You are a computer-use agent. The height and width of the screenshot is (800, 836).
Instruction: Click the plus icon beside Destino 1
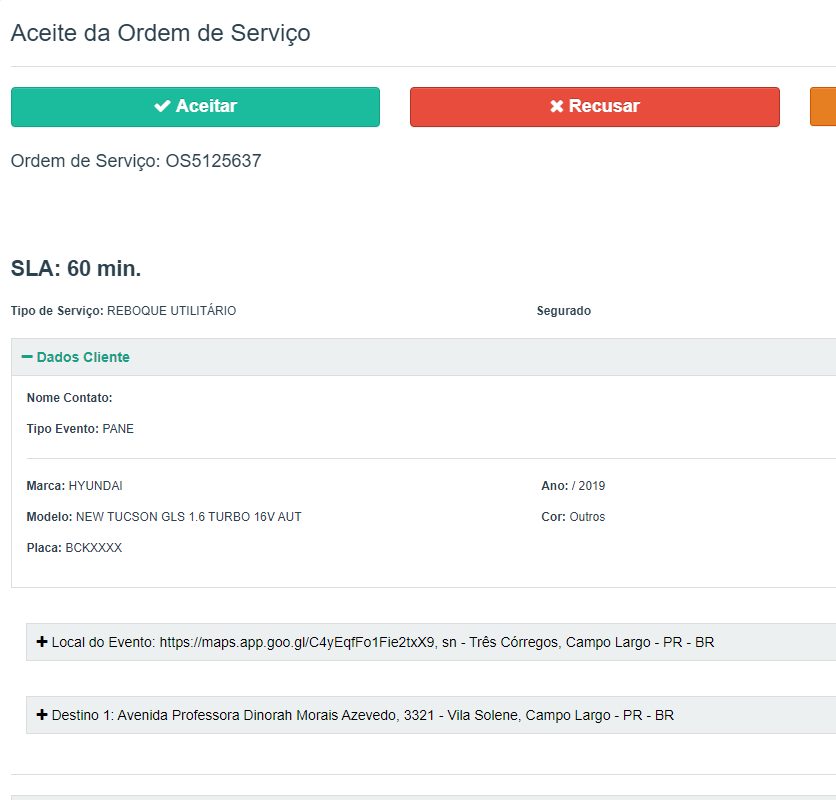(x=42, y=715)
